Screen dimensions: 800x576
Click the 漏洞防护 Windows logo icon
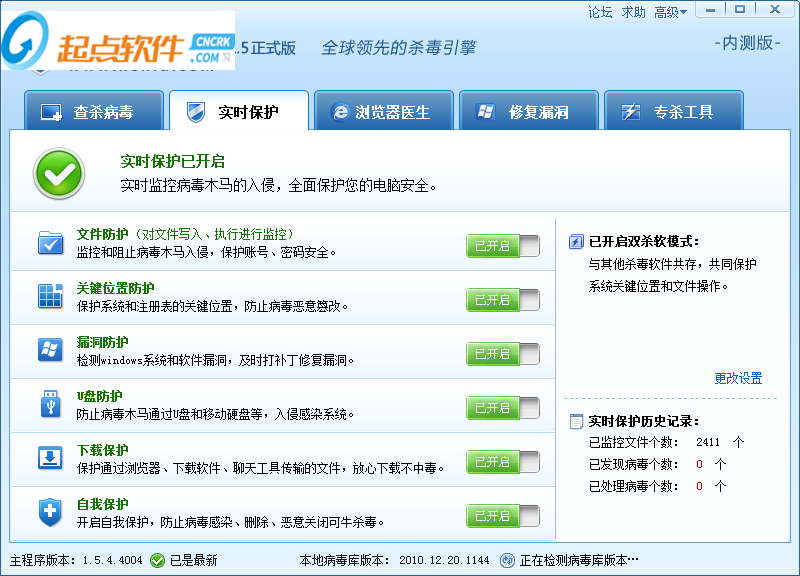pos(51,350)
